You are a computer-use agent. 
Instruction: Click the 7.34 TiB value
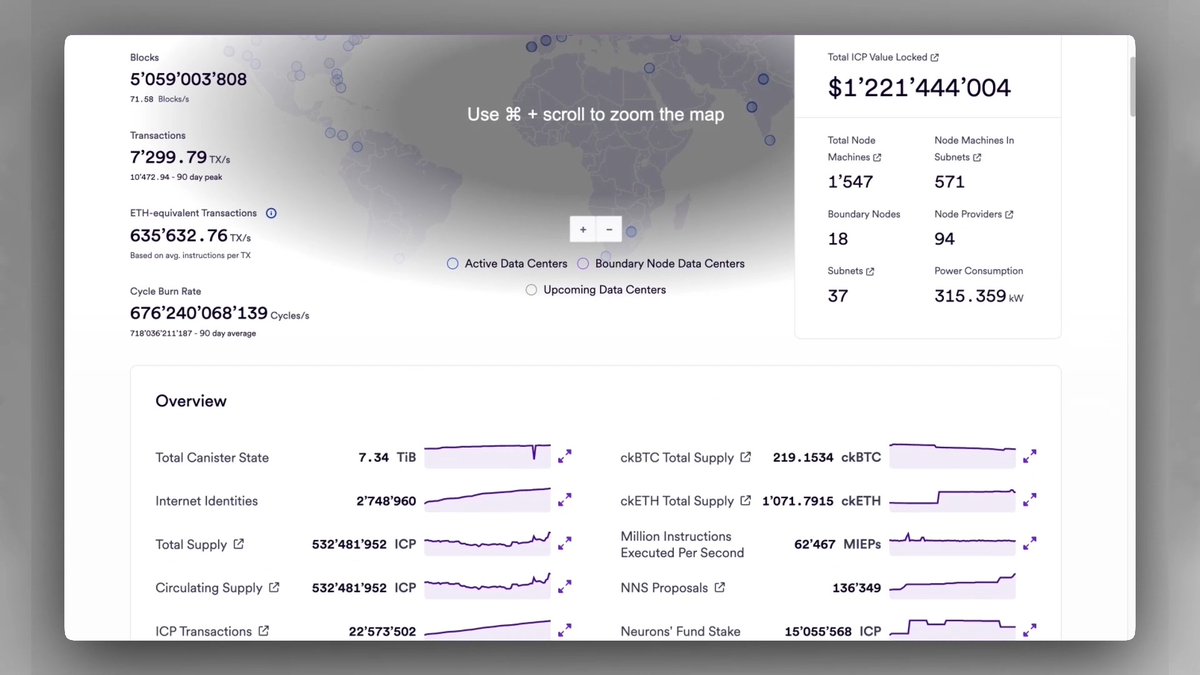pyautogui.click(x=387, y=457)
